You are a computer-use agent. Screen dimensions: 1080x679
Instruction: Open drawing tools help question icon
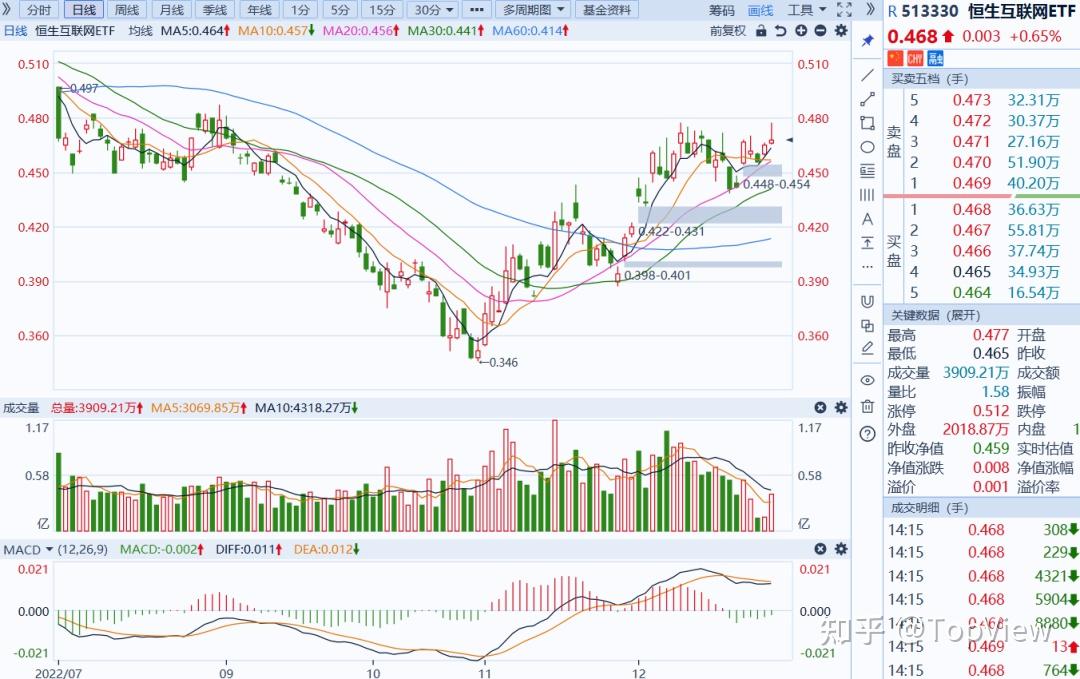pyautogui.click(x=867, y=433)
